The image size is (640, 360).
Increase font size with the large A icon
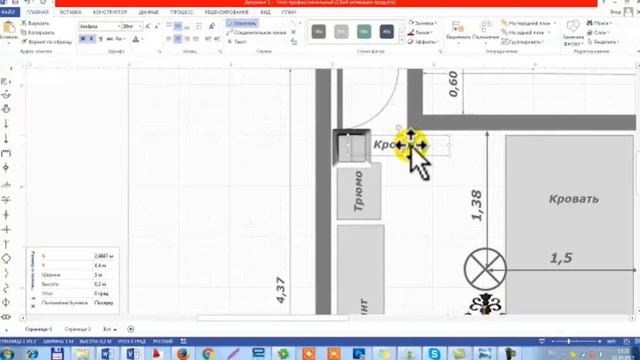(148, 27)
